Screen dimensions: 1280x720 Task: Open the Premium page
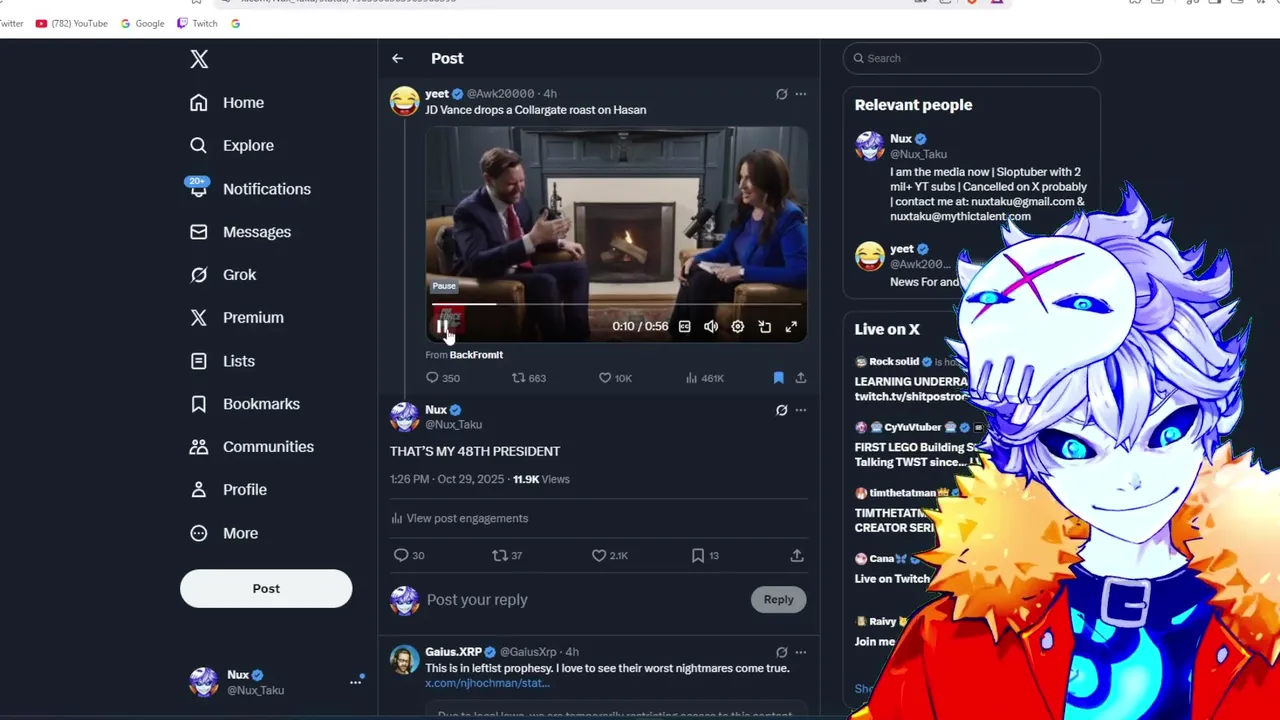point(237,317)
